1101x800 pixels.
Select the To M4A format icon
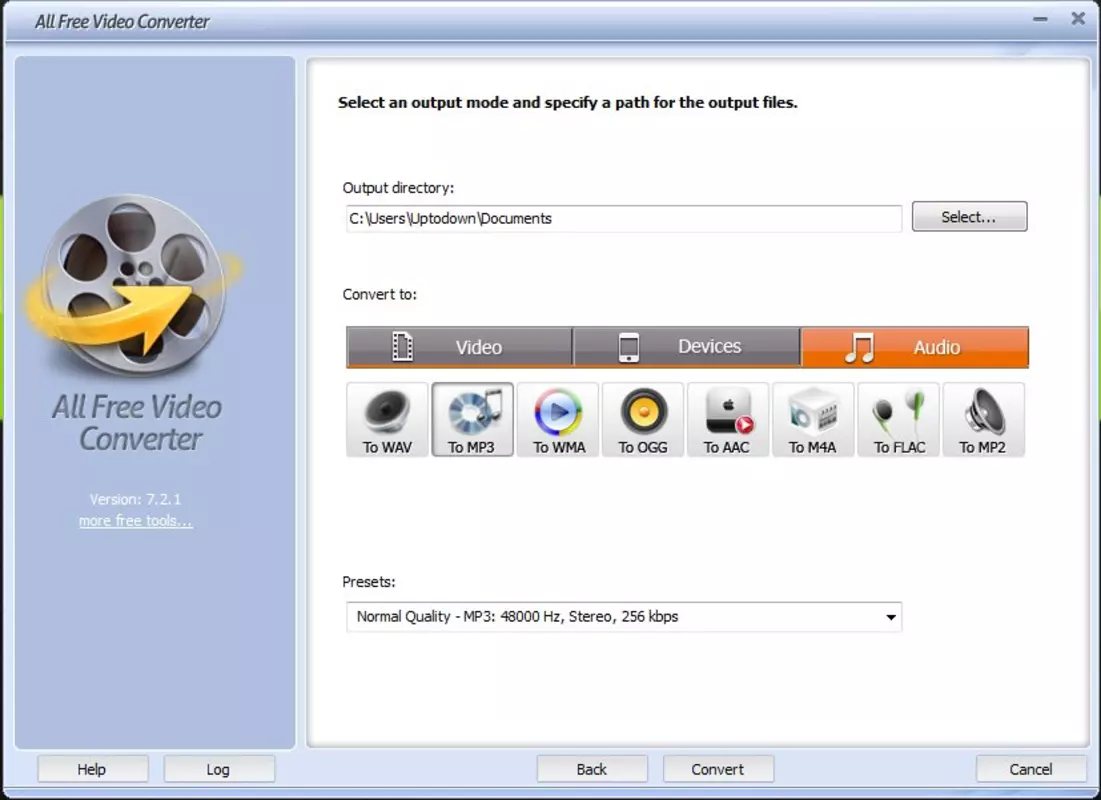click(813, 420)
